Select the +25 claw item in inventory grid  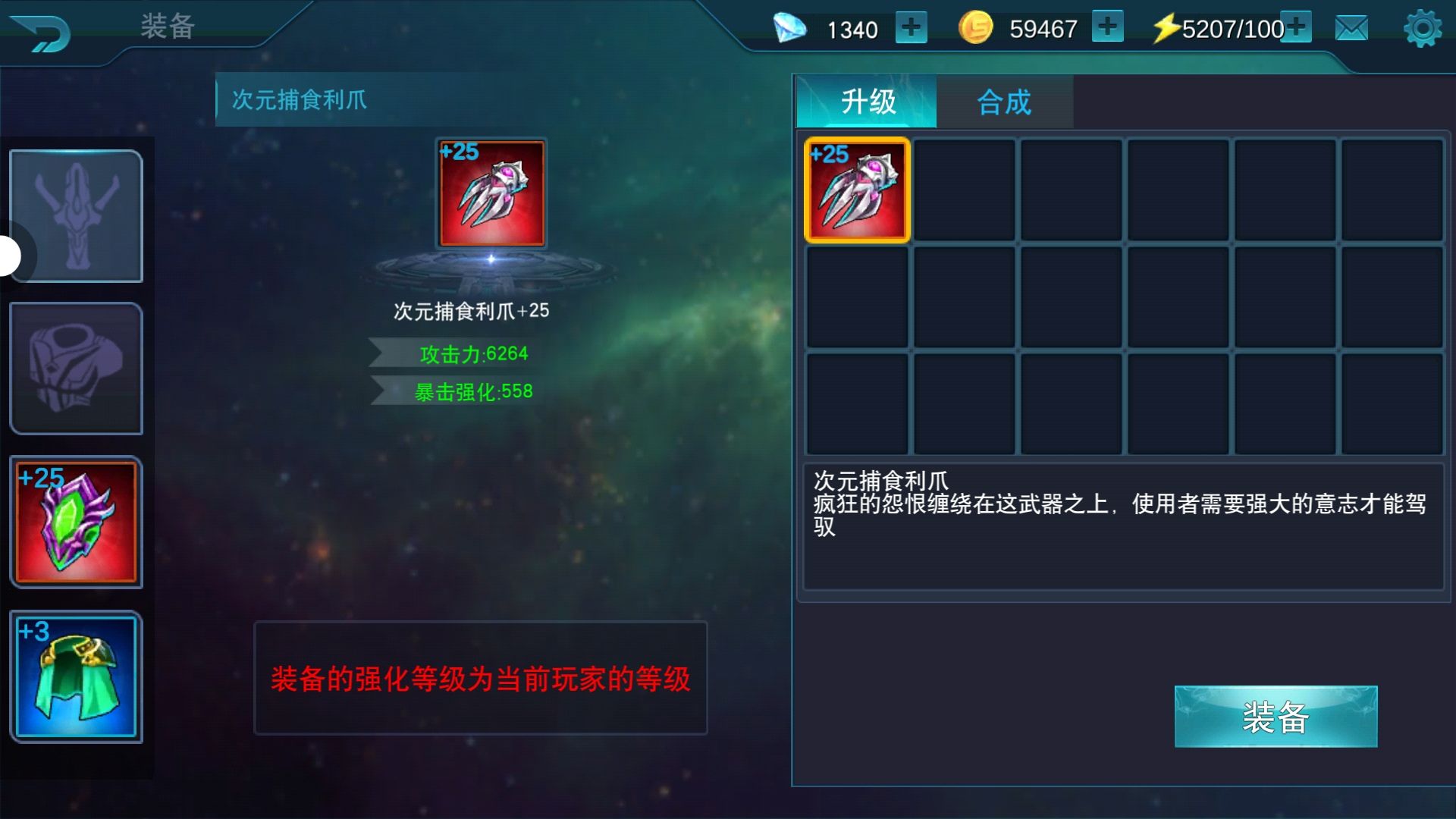(857, 190)
